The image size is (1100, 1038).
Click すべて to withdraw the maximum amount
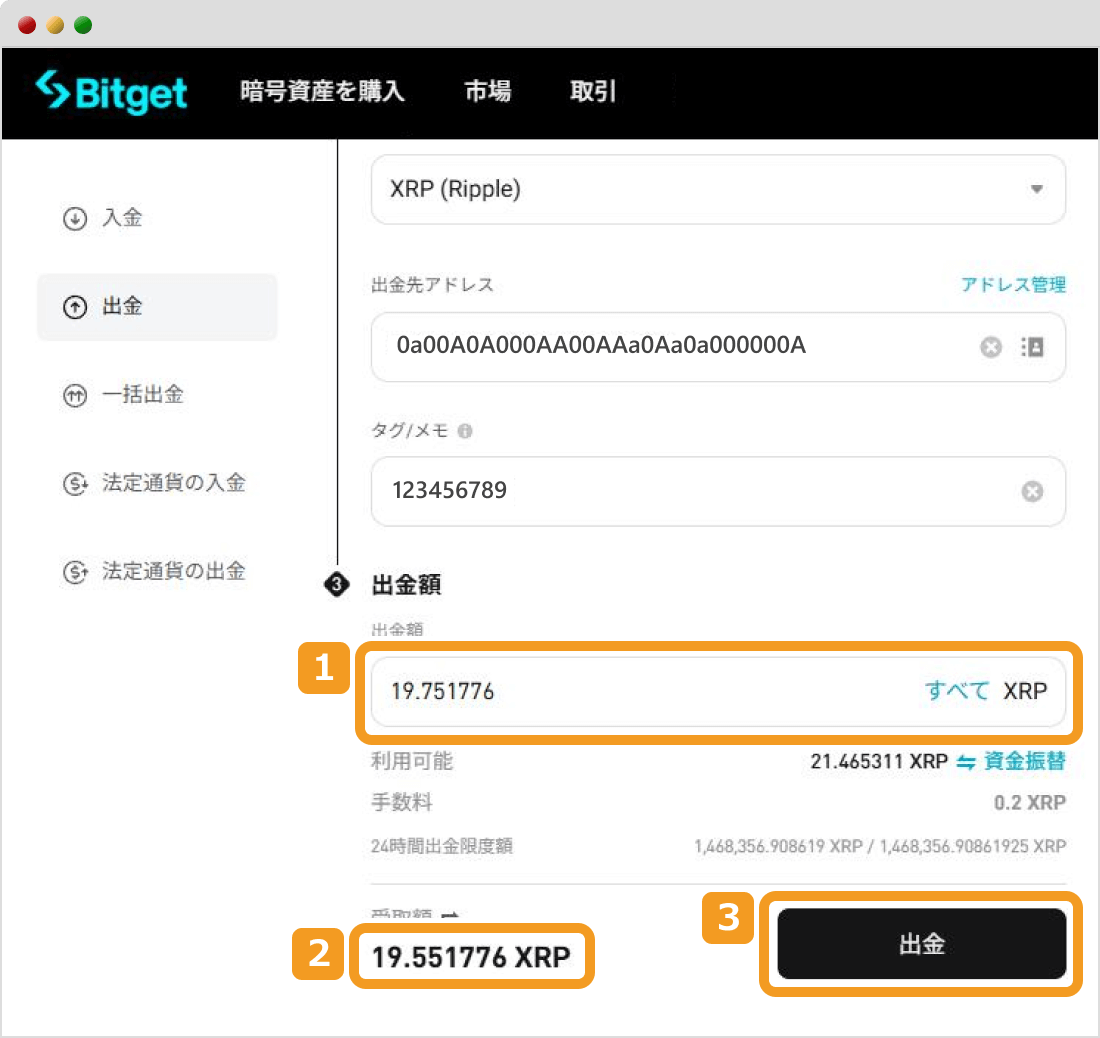tap(956, 690)
